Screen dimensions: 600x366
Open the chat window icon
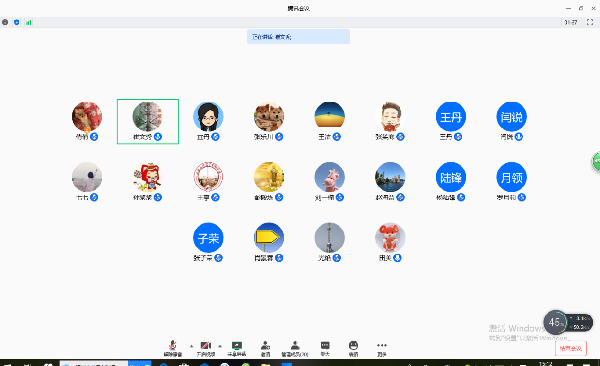325,348
